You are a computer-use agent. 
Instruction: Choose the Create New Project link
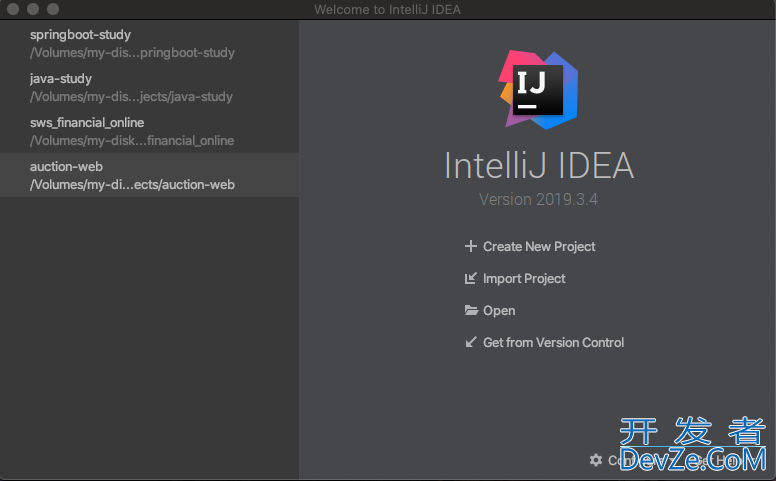[539, 247]
